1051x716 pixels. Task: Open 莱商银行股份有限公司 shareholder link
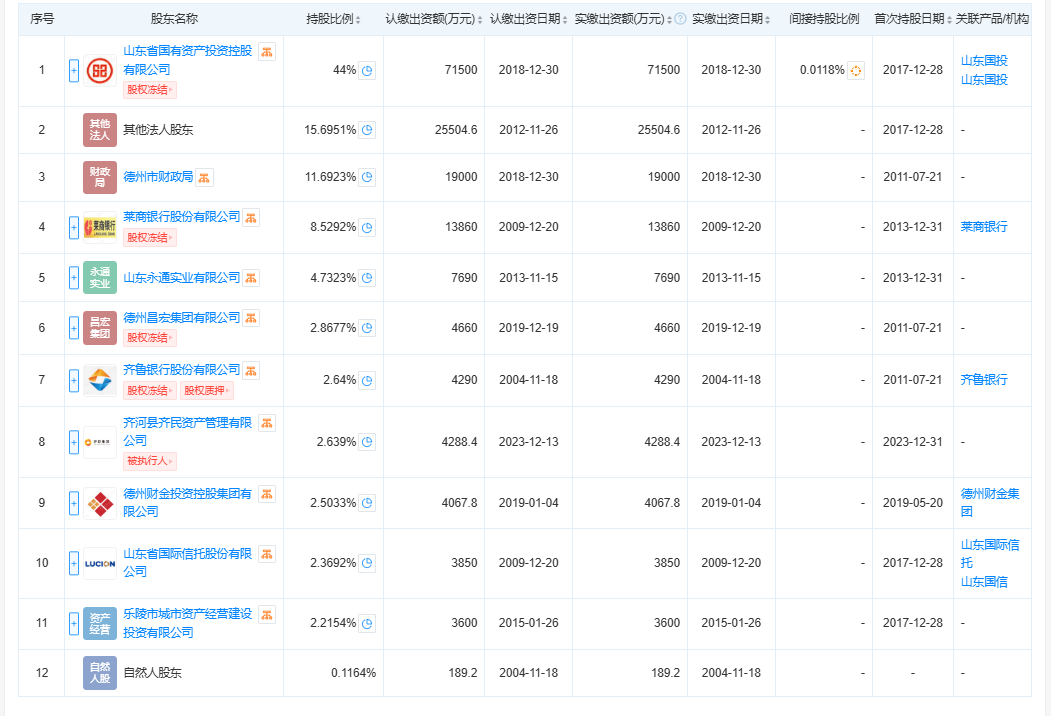pos(182,217)
